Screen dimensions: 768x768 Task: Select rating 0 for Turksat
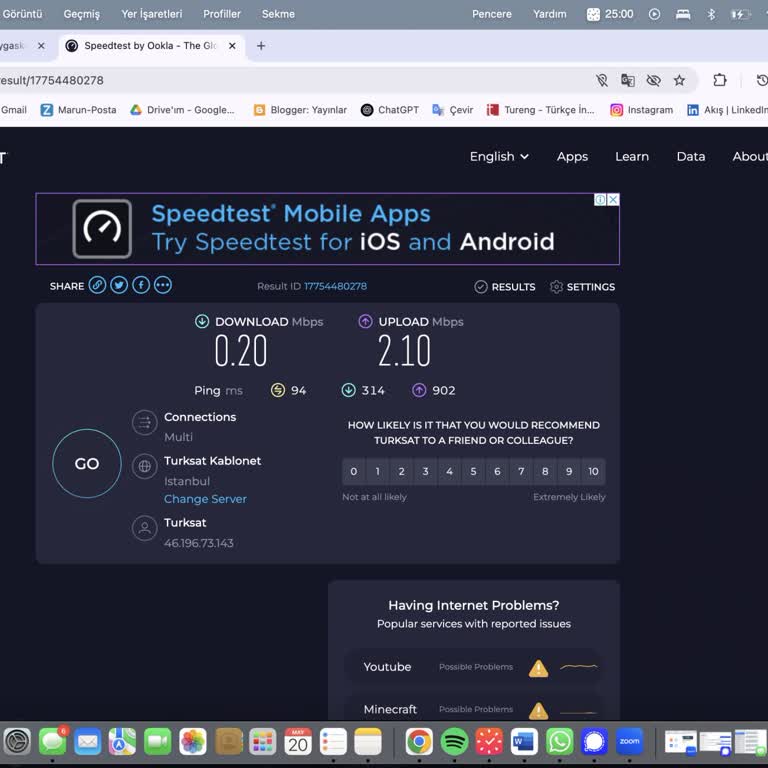coord(354,471)
